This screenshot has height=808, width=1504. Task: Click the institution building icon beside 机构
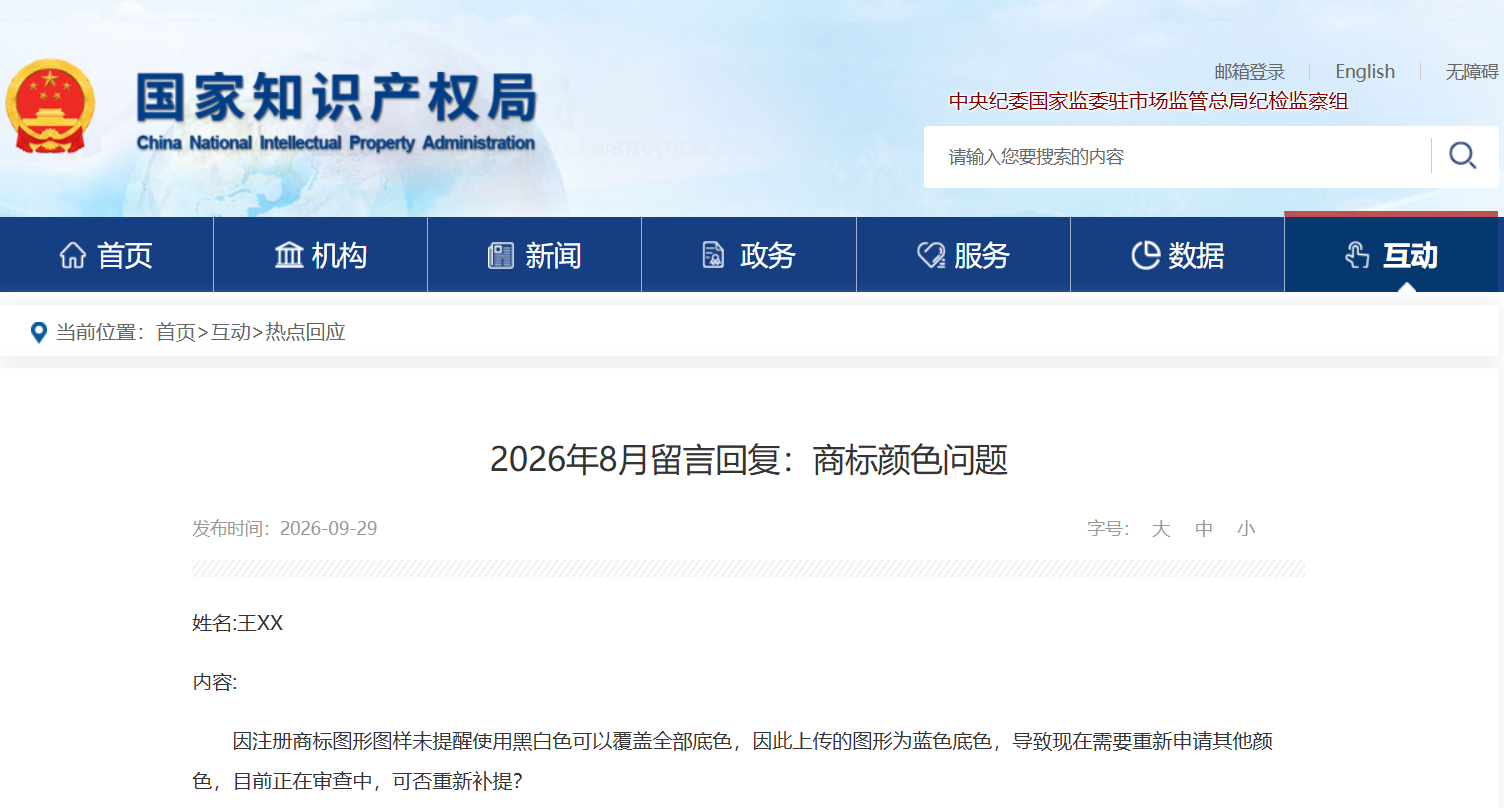pyautogui.click(x=289, y=255)
